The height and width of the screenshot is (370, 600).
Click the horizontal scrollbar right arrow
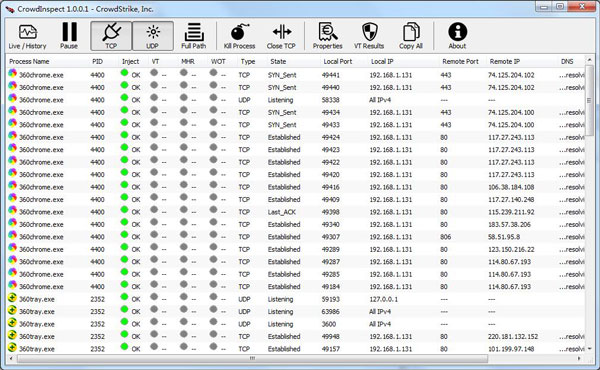pos(579,359)
